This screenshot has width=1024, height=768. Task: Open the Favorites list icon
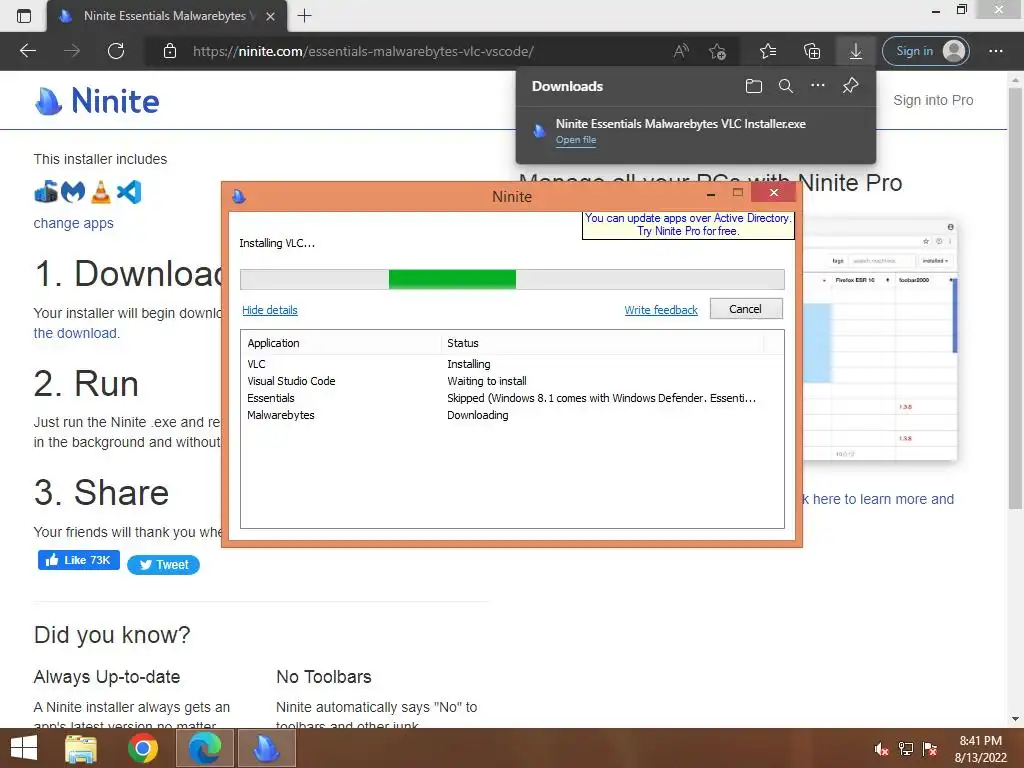click(x=768, y=51)
